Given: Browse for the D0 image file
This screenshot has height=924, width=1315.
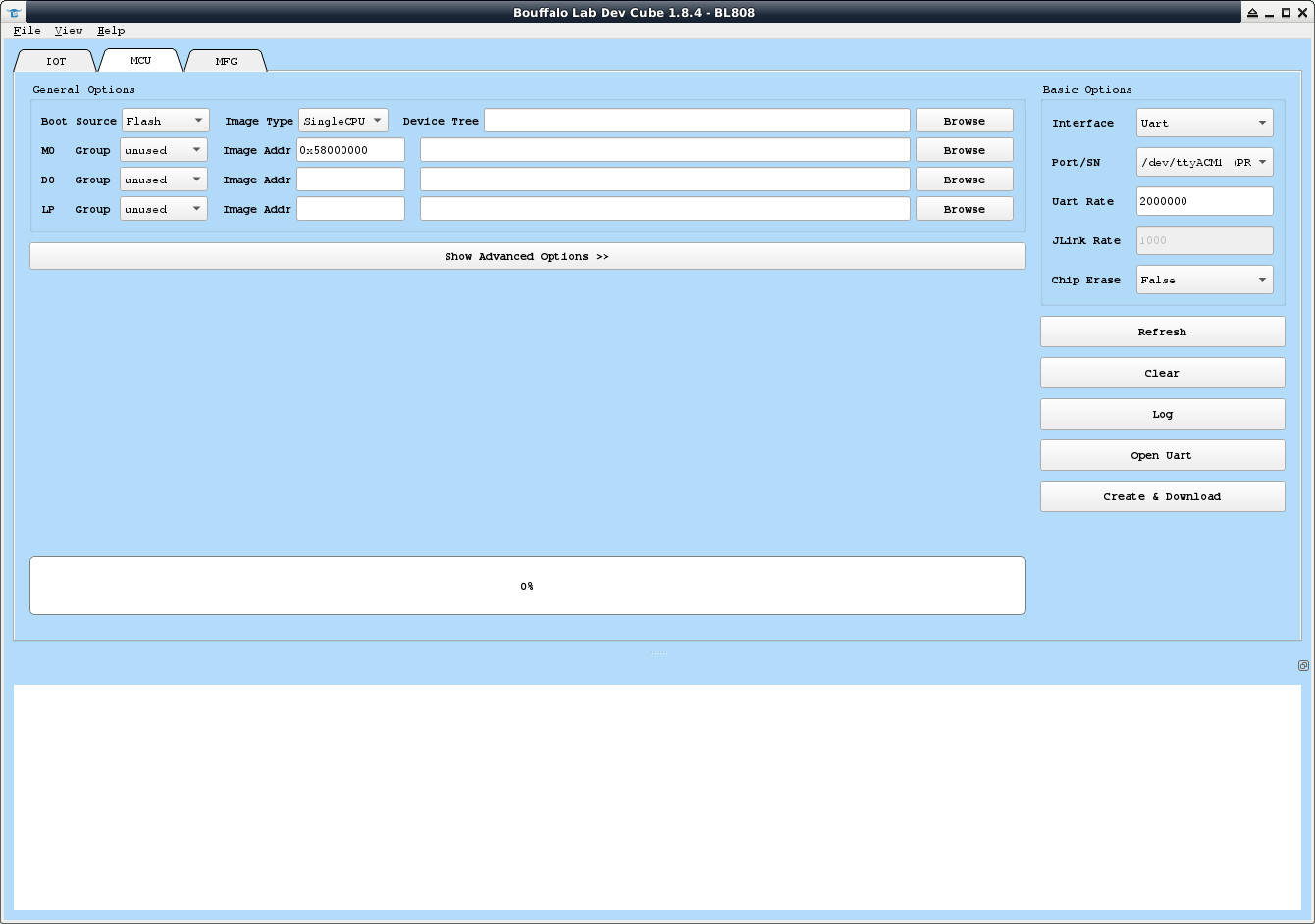Looking at the screenshot, I should click(964, 180).
